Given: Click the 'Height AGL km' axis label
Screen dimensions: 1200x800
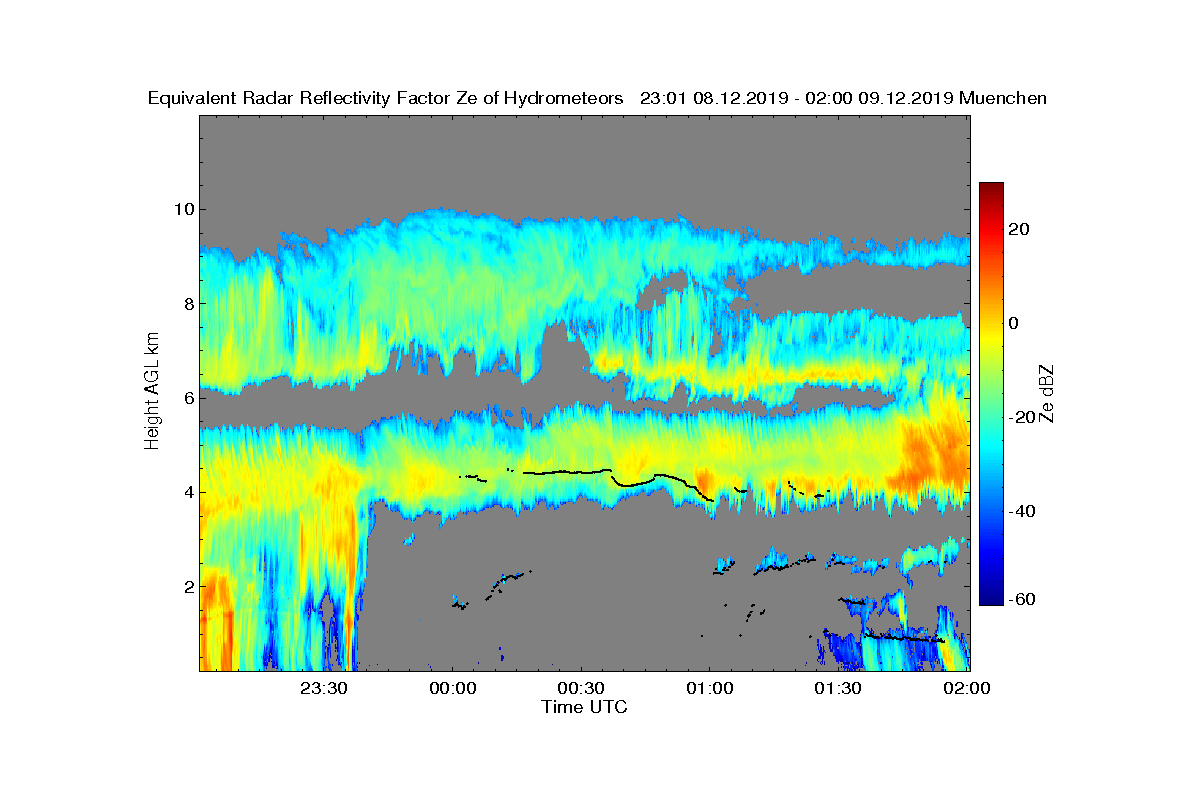Looking at the screenshot, I should [x=152, y=392].
